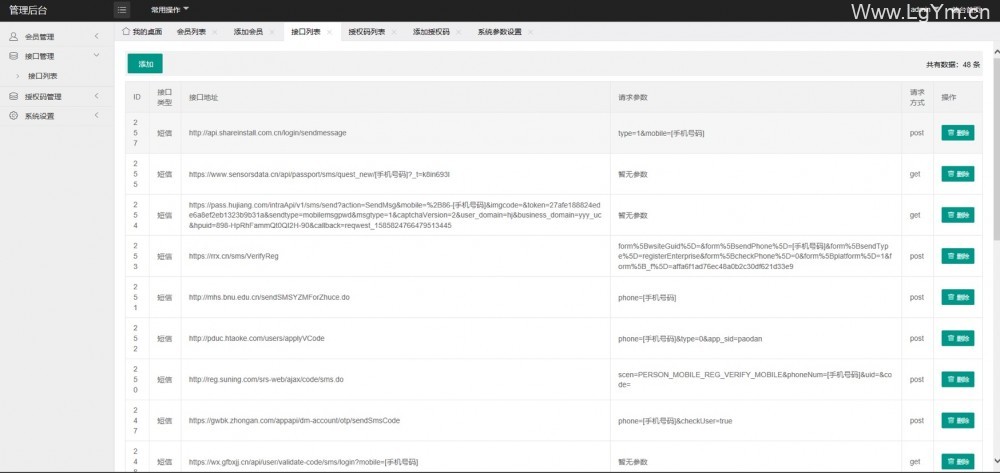Viewport: 1000px width, 473px height.
Task: Click the home icon on 我的桌面 tab
Action: click(126, 31)
